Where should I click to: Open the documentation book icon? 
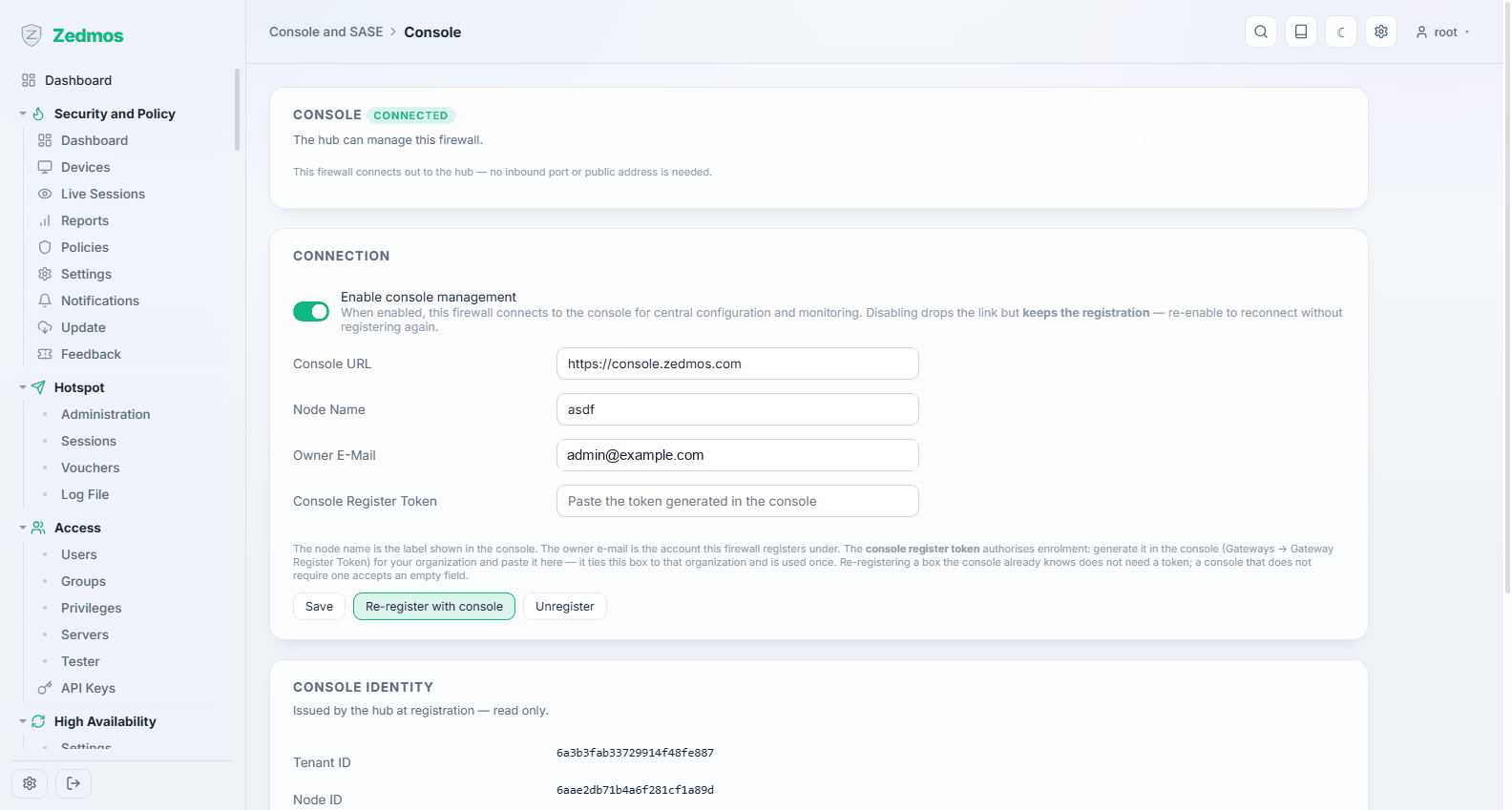click(x=1301, y=31)
